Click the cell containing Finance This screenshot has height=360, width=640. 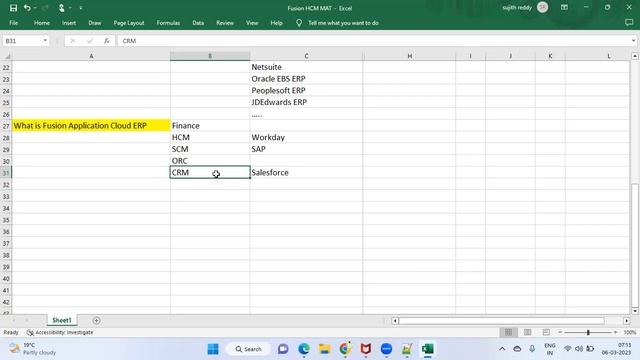[210, 125]
